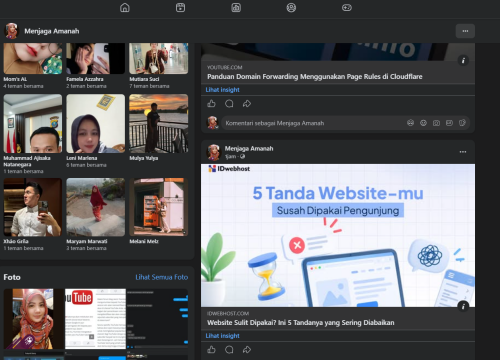
Task: Open dark chat screenshot in Foto section
Action: point(157,319)
